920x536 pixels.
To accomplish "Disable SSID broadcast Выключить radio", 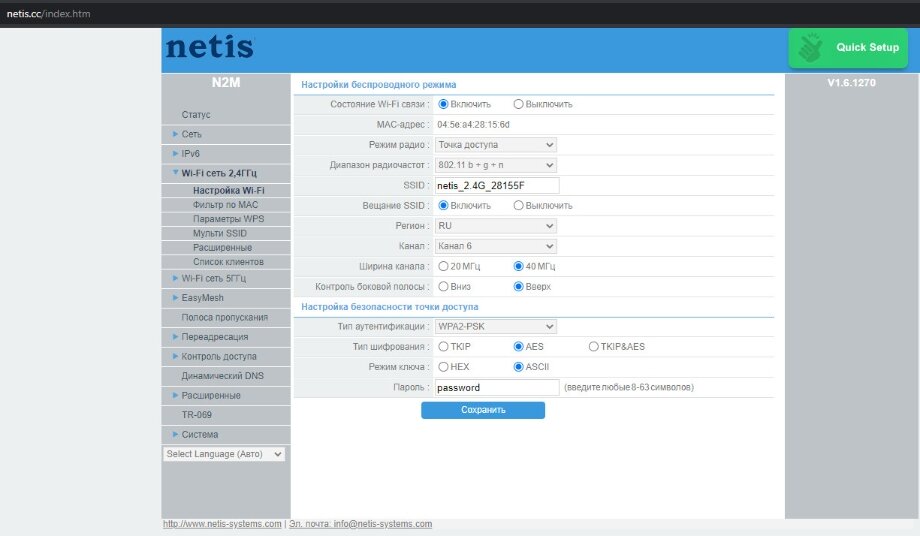I will [x=518, y=206].
